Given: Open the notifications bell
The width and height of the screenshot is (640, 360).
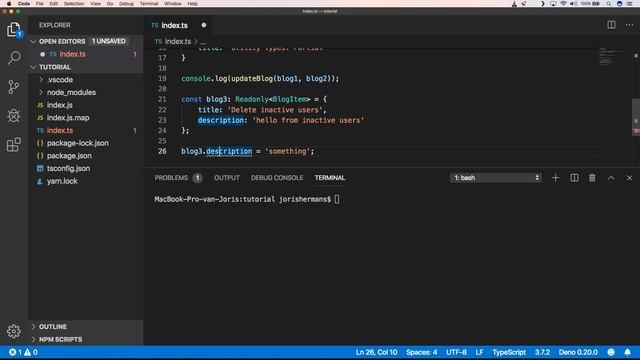Looking at the screenshot, I should [x=627, y=352].
